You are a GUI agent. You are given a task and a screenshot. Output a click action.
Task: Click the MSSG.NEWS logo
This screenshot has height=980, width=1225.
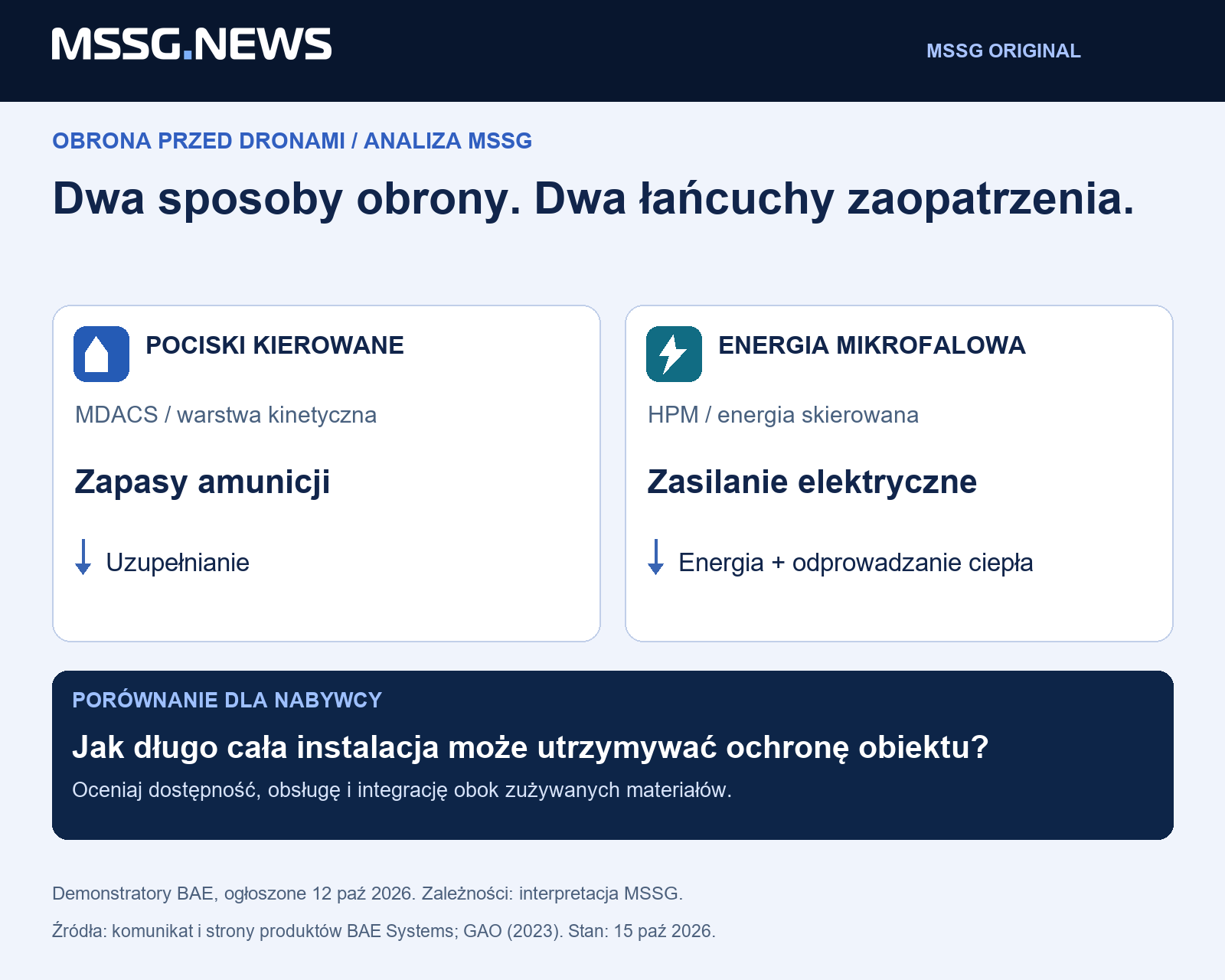click(191, 44)
